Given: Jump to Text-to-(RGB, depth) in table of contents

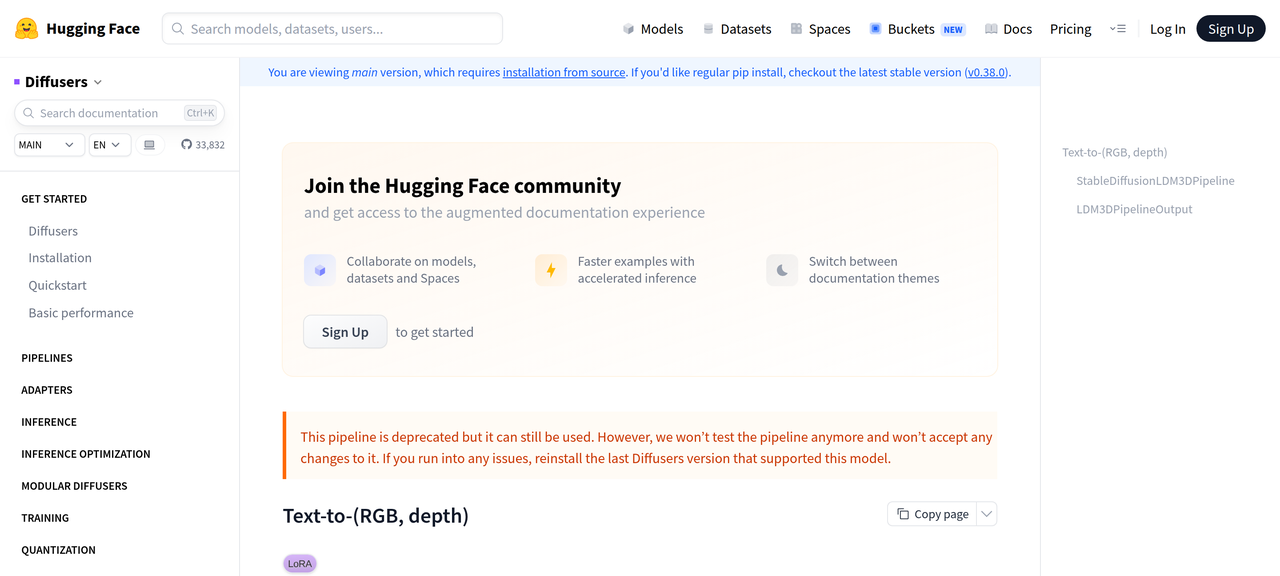Looking at the screenshot, I should pos(1114,152).
